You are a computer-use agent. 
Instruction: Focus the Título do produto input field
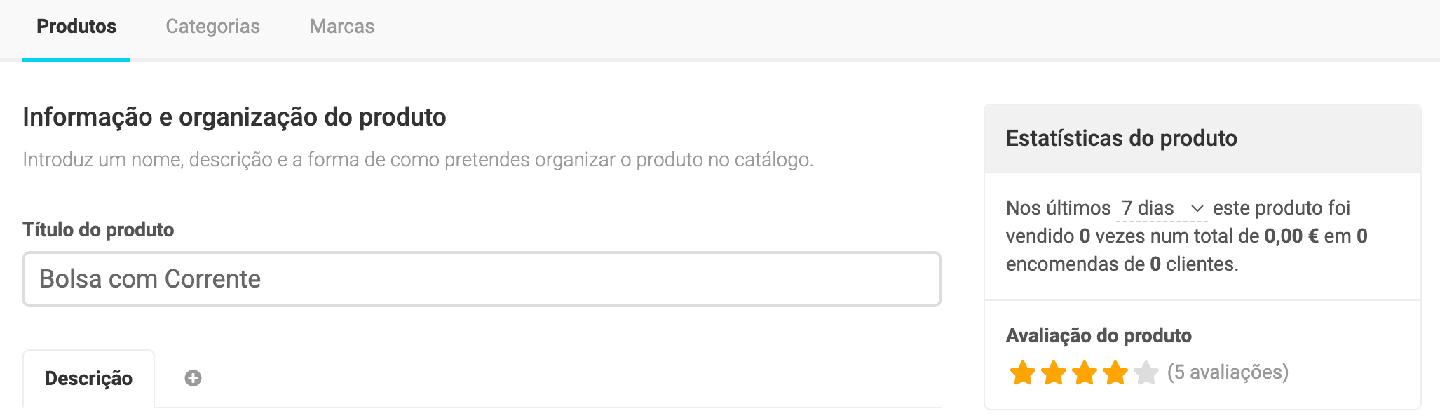(x=481, y=278)
